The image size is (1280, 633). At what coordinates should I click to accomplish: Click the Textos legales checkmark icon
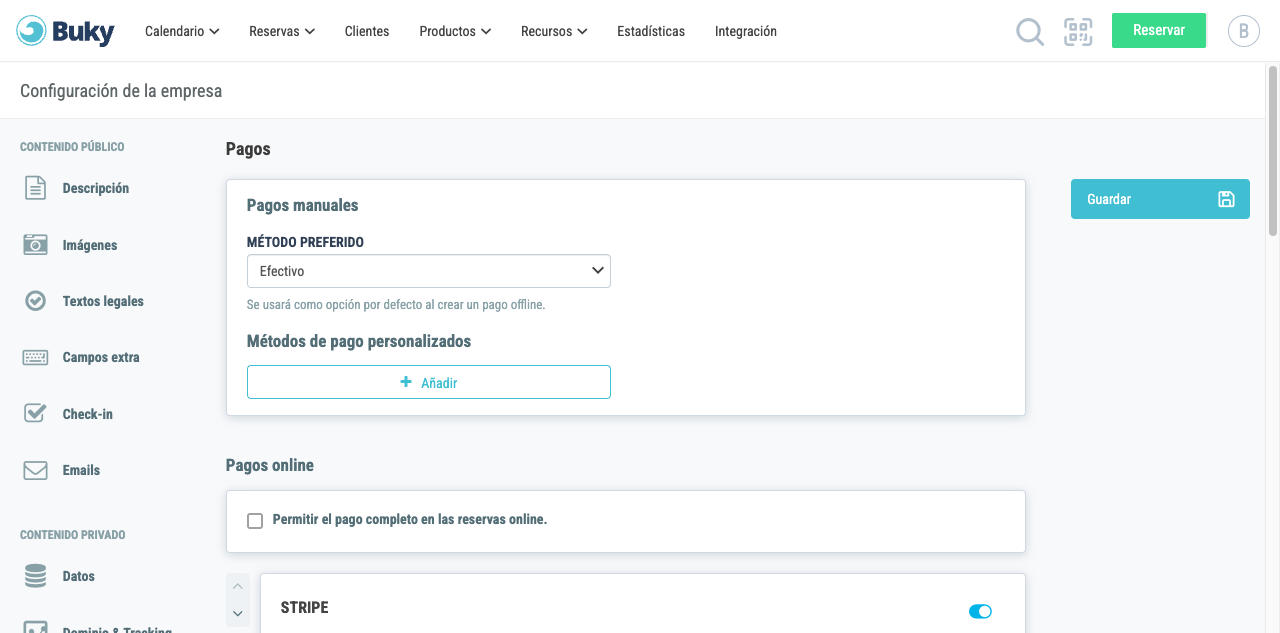tap(36, 301)
